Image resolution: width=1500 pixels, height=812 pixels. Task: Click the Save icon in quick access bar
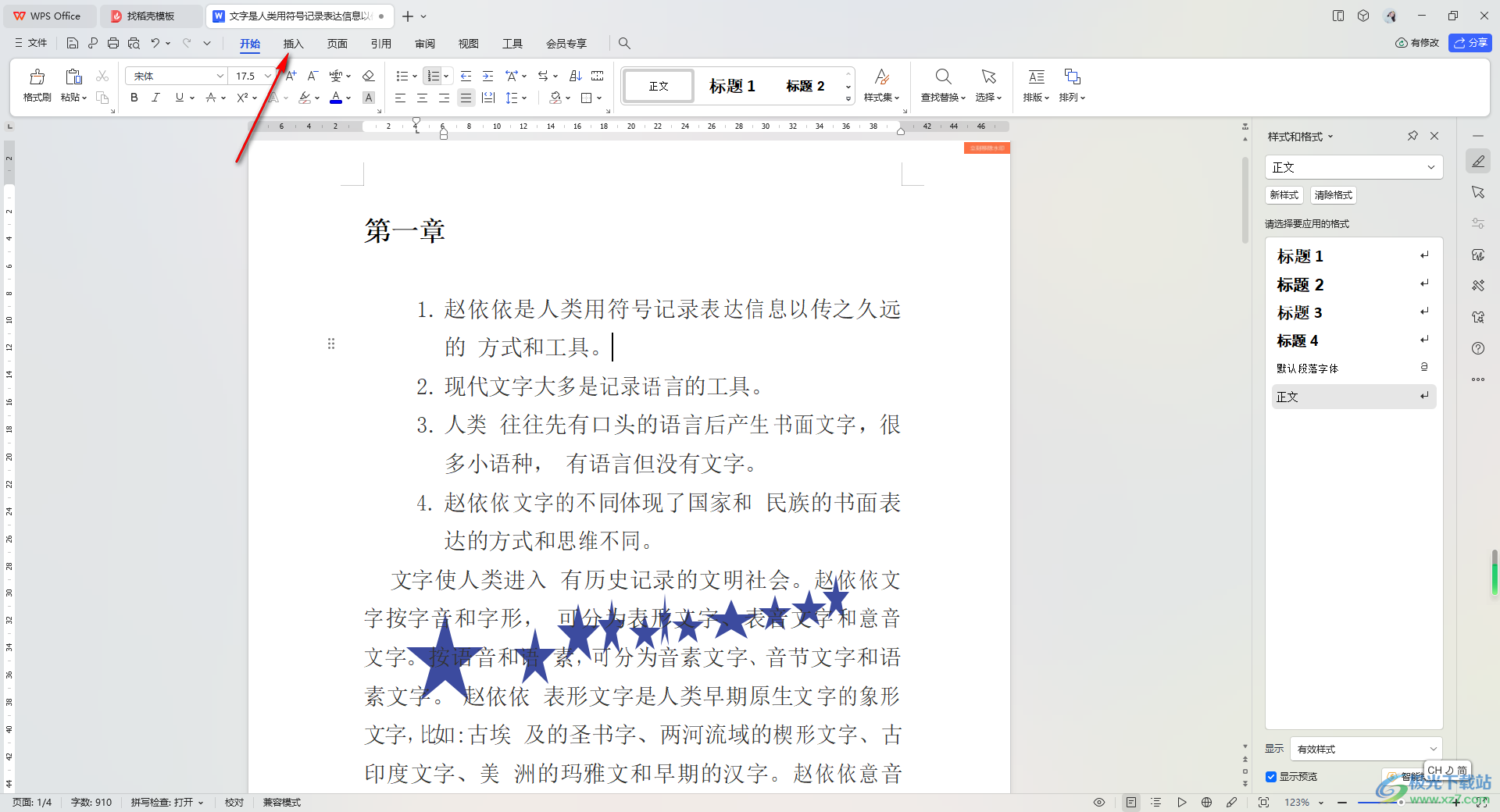click(73, 43)
